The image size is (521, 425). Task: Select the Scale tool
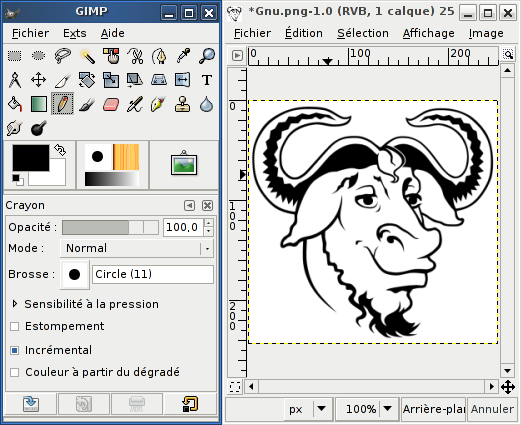(x=111, y=80)
